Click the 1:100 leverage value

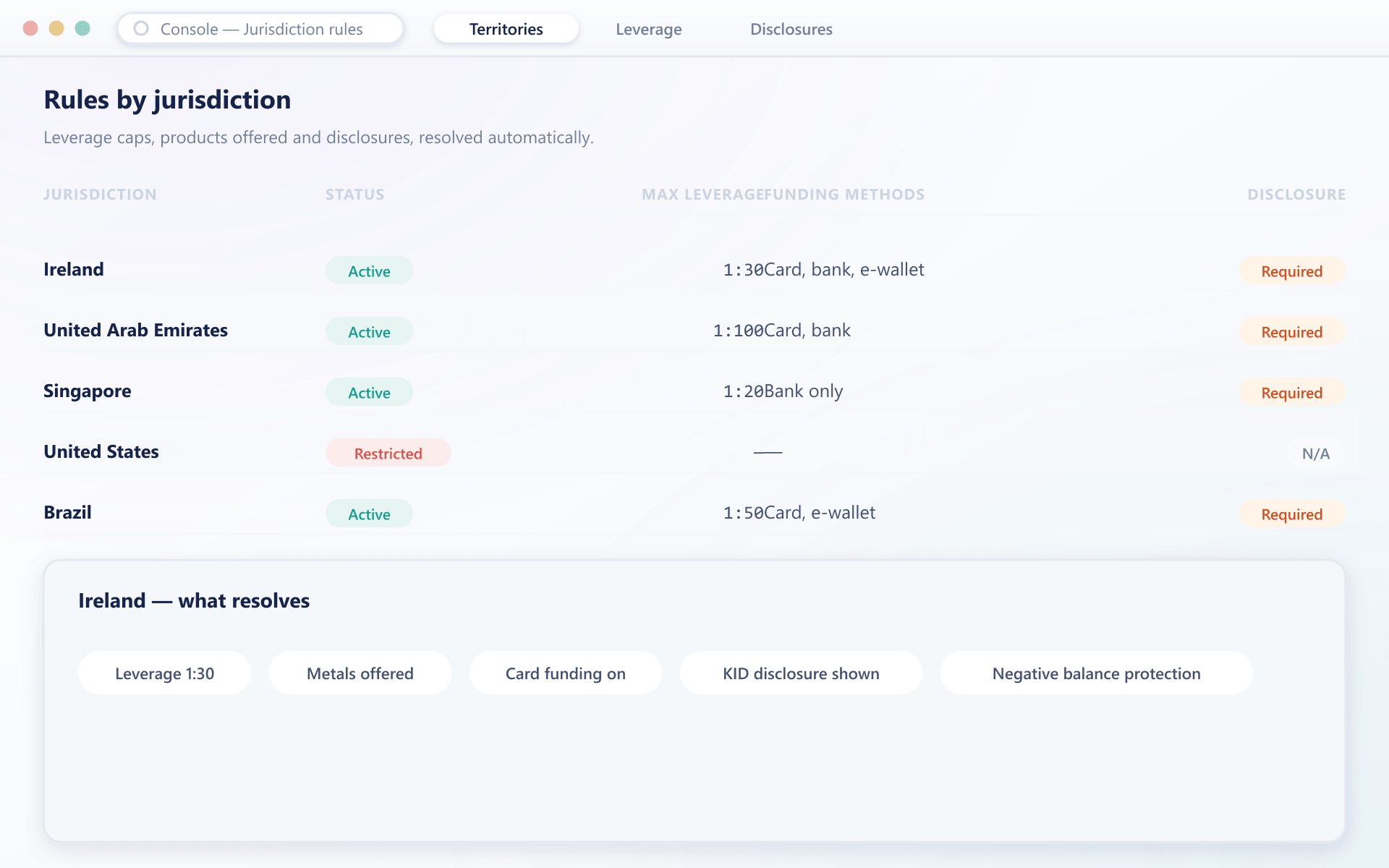coord(739,331)
